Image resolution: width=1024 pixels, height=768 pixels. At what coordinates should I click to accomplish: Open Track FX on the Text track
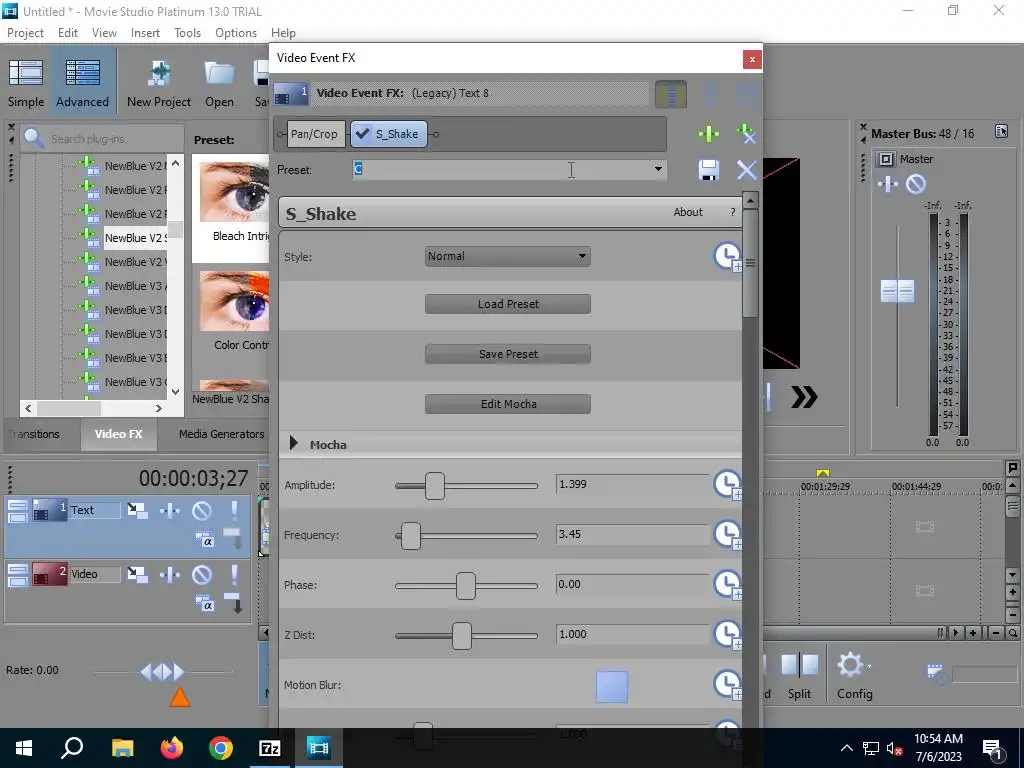tap(170, 510)
